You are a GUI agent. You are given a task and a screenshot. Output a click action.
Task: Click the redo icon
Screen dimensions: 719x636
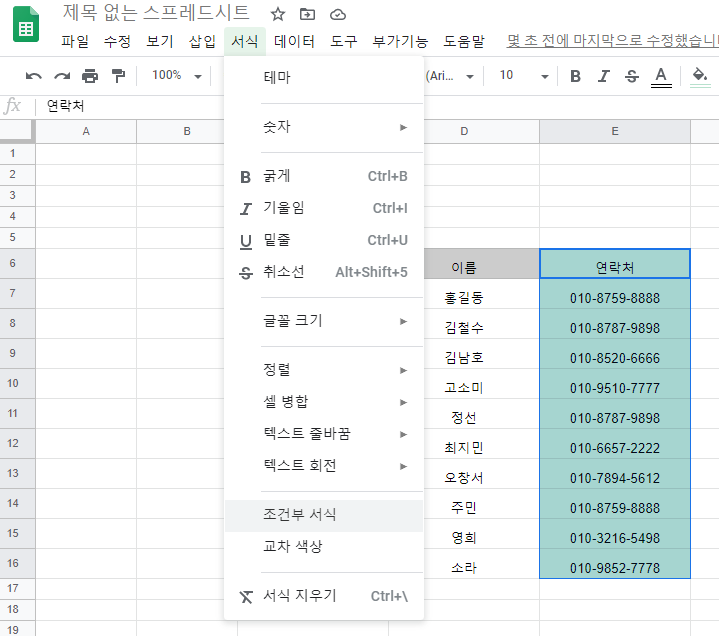tap(62, 76)
